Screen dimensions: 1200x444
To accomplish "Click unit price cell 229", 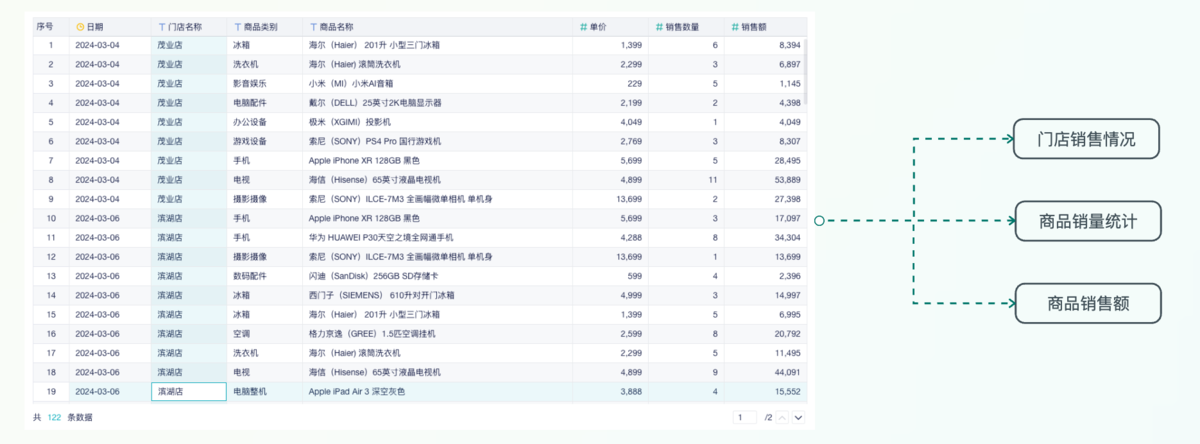I will tap(612, 84).
